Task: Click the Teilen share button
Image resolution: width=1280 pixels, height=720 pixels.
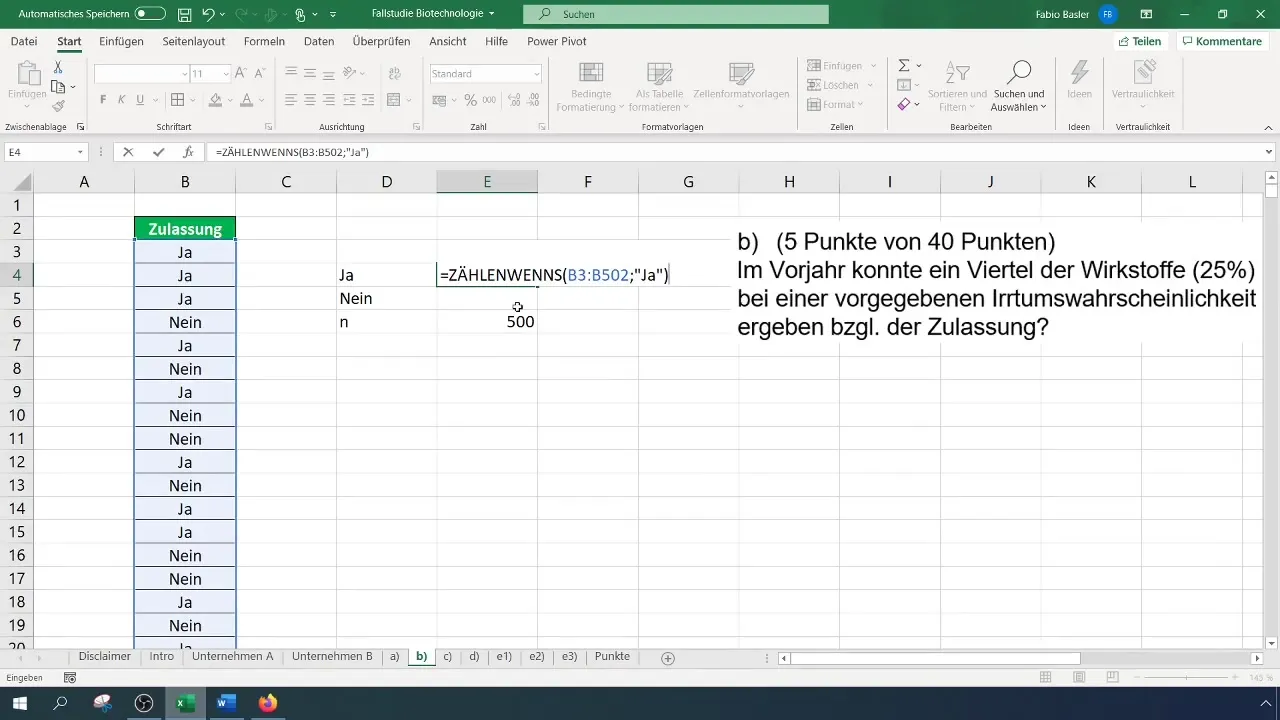Action: pos(1140,41)
